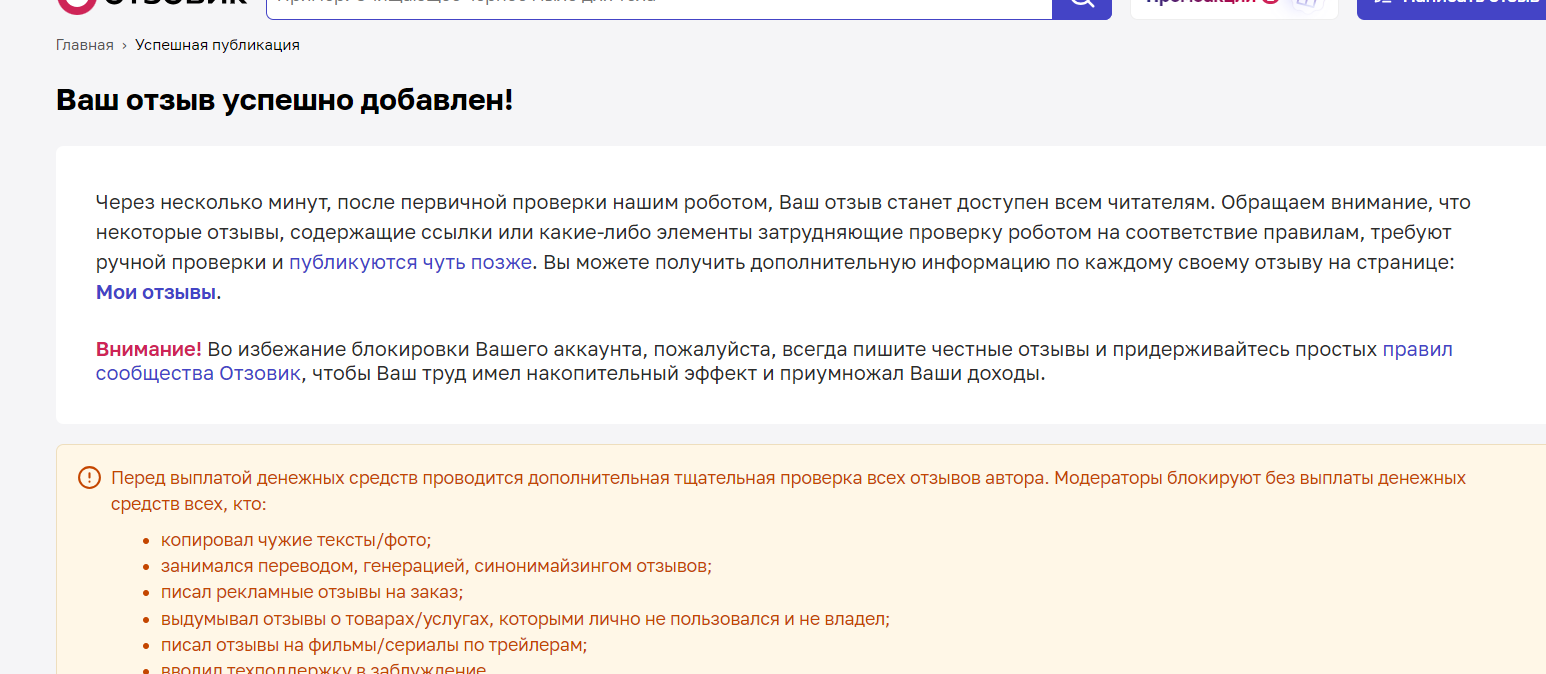Open the 'публикуются чуть позже' link
Viewport: 1546px width, 674px height.
pyautogui.click(x=411, y=263)
